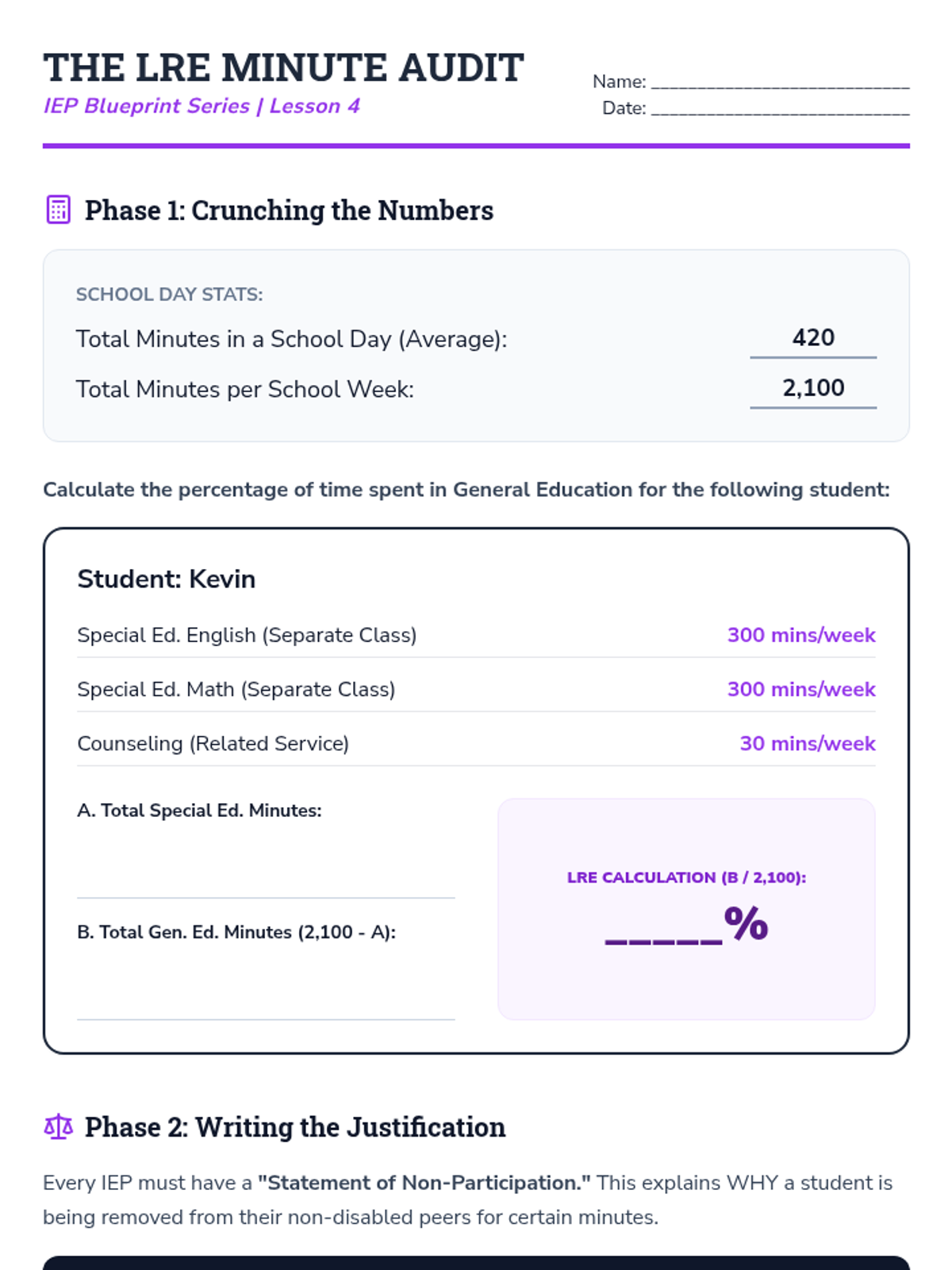Click the Special Ed. English 300 mins/week value
This screenshot has height=1270, width=952.
pos(801,635)
